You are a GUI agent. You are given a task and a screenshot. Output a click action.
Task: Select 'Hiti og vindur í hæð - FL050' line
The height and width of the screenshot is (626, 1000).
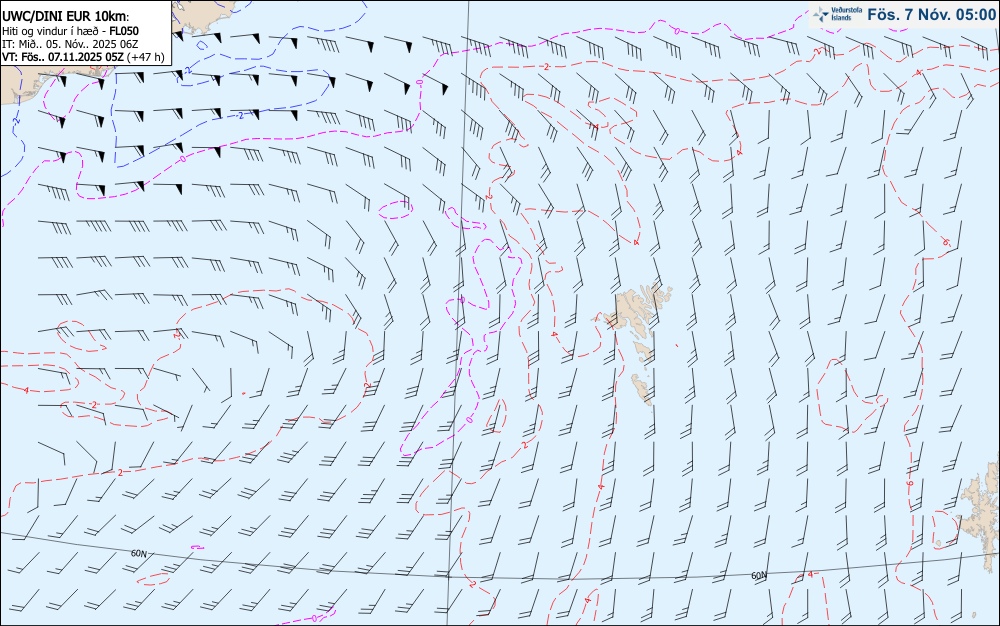70,31
